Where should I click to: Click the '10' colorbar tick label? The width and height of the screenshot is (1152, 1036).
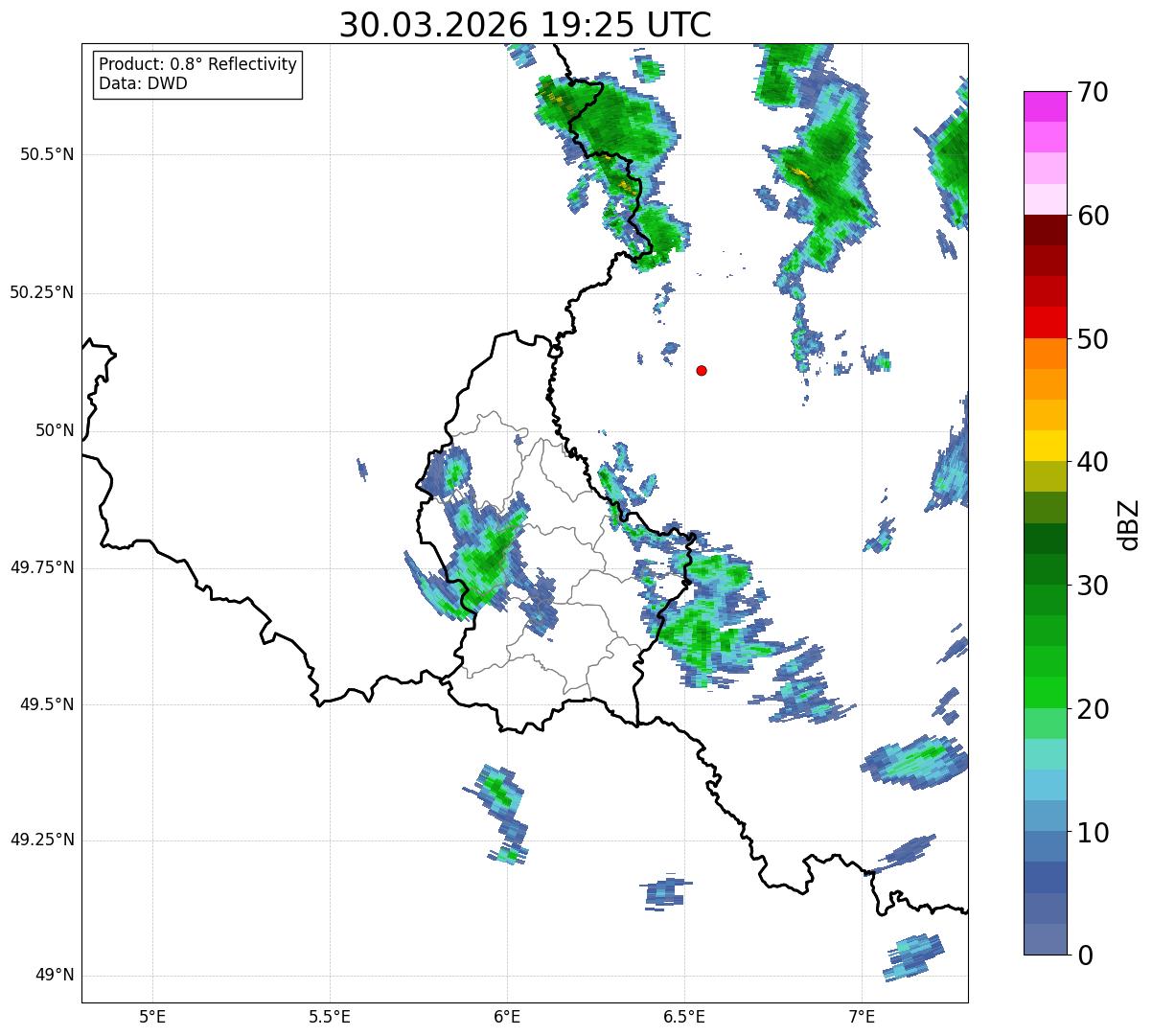click(1094, 832)
